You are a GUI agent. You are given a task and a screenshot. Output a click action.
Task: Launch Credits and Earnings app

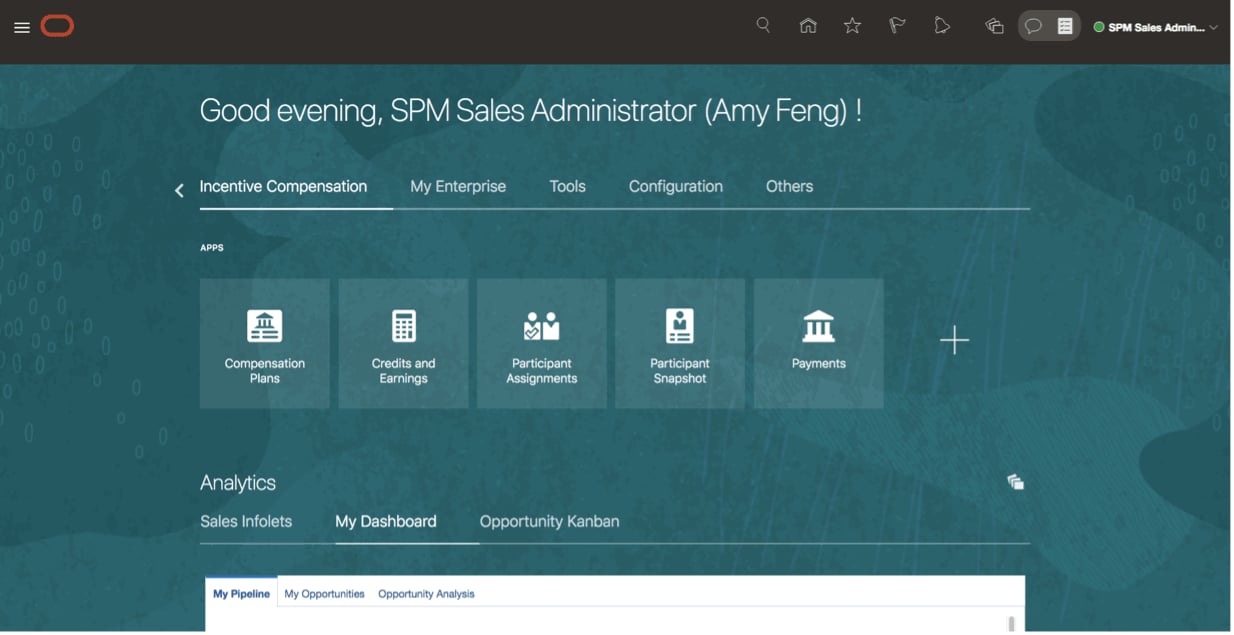click(x=403, y=343)
